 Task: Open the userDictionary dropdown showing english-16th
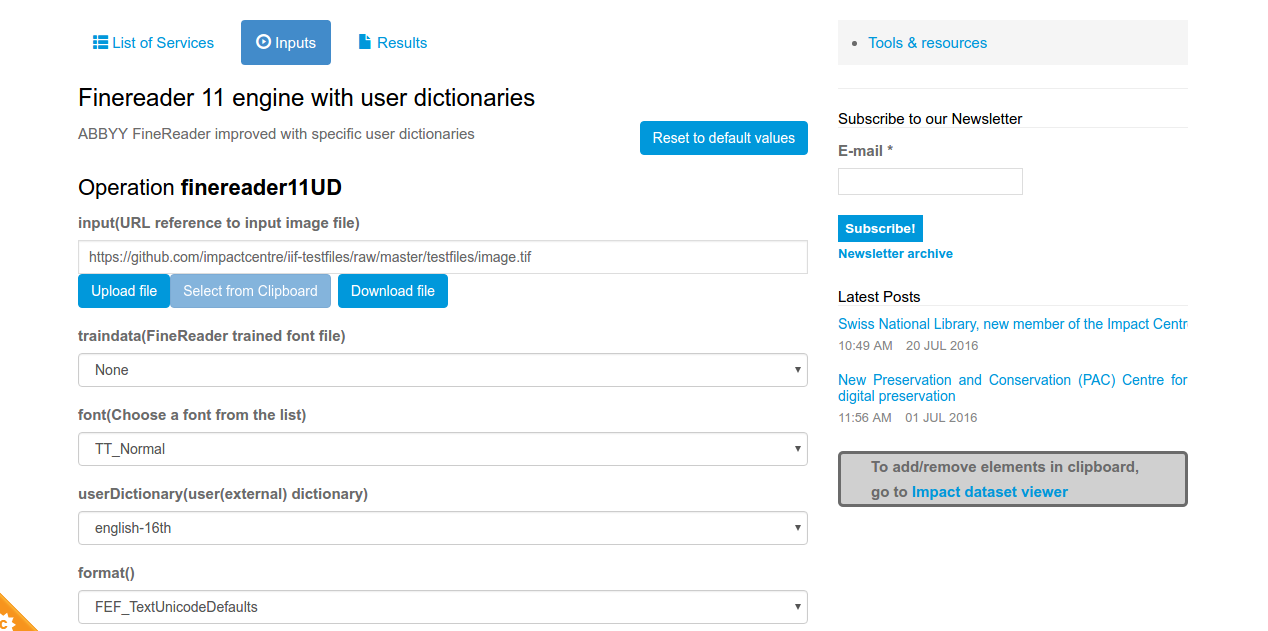point(443,528)
